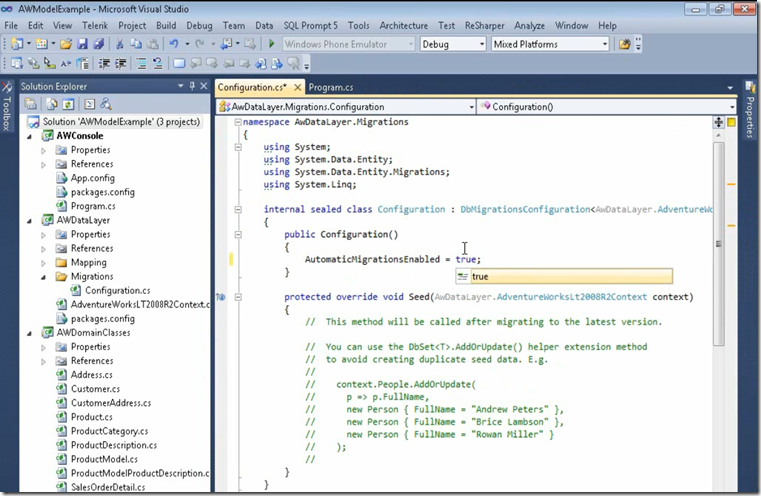This screenshot has width=761, height=496.
Task: Click the Paste icon in the toolbar
Action: (152, 44)
